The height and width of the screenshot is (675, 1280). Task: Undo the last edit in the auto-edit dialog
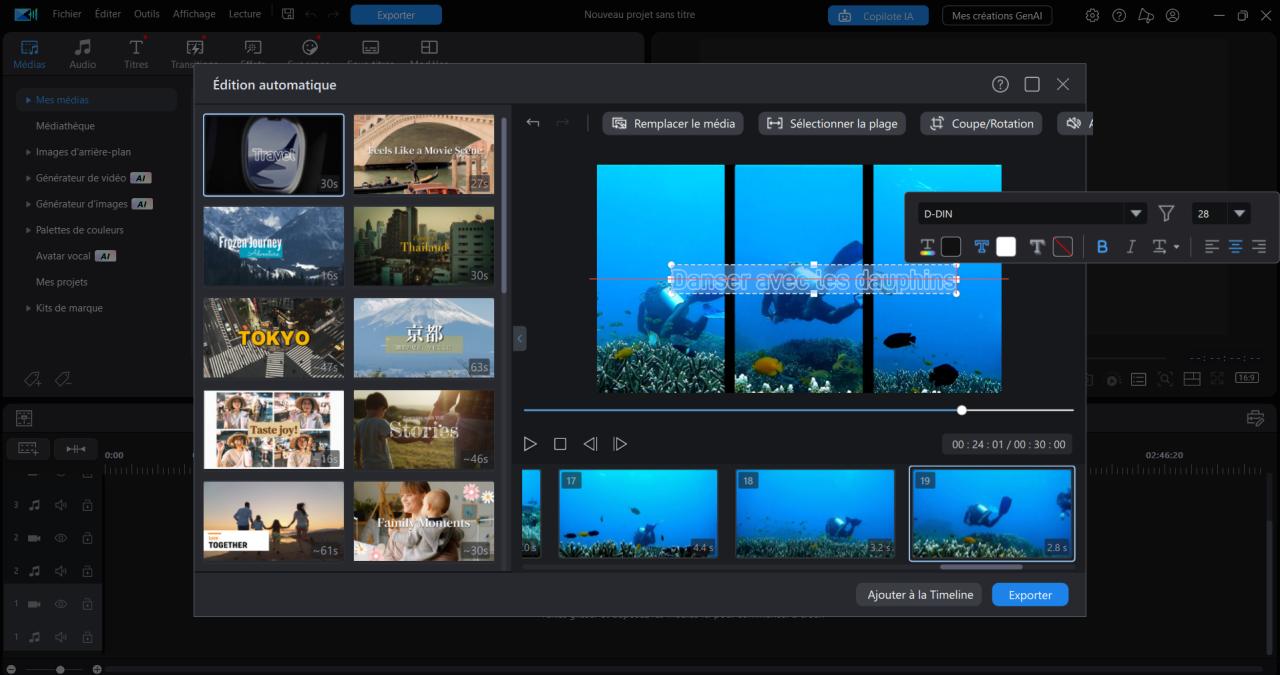pos(533,123)
